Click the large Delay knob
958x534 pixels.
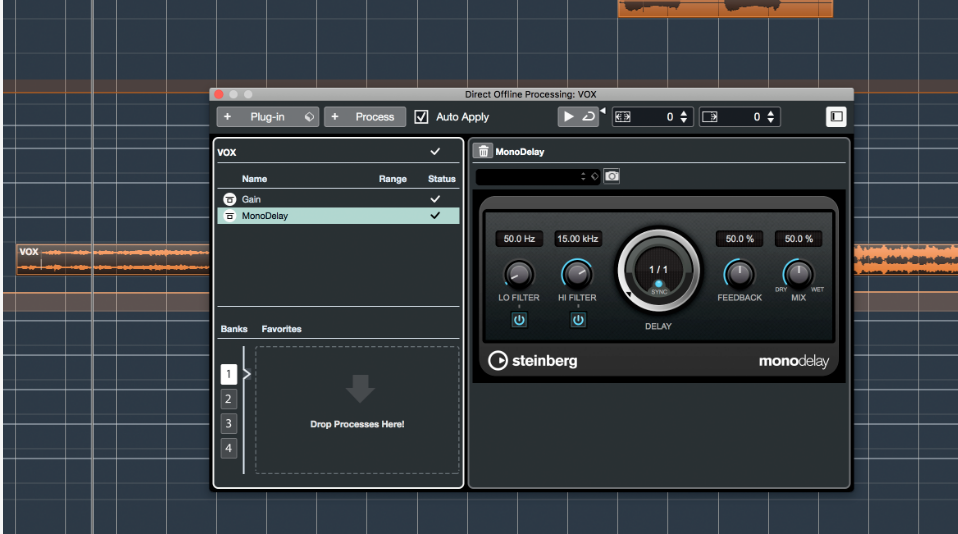(x=659, y=271)
